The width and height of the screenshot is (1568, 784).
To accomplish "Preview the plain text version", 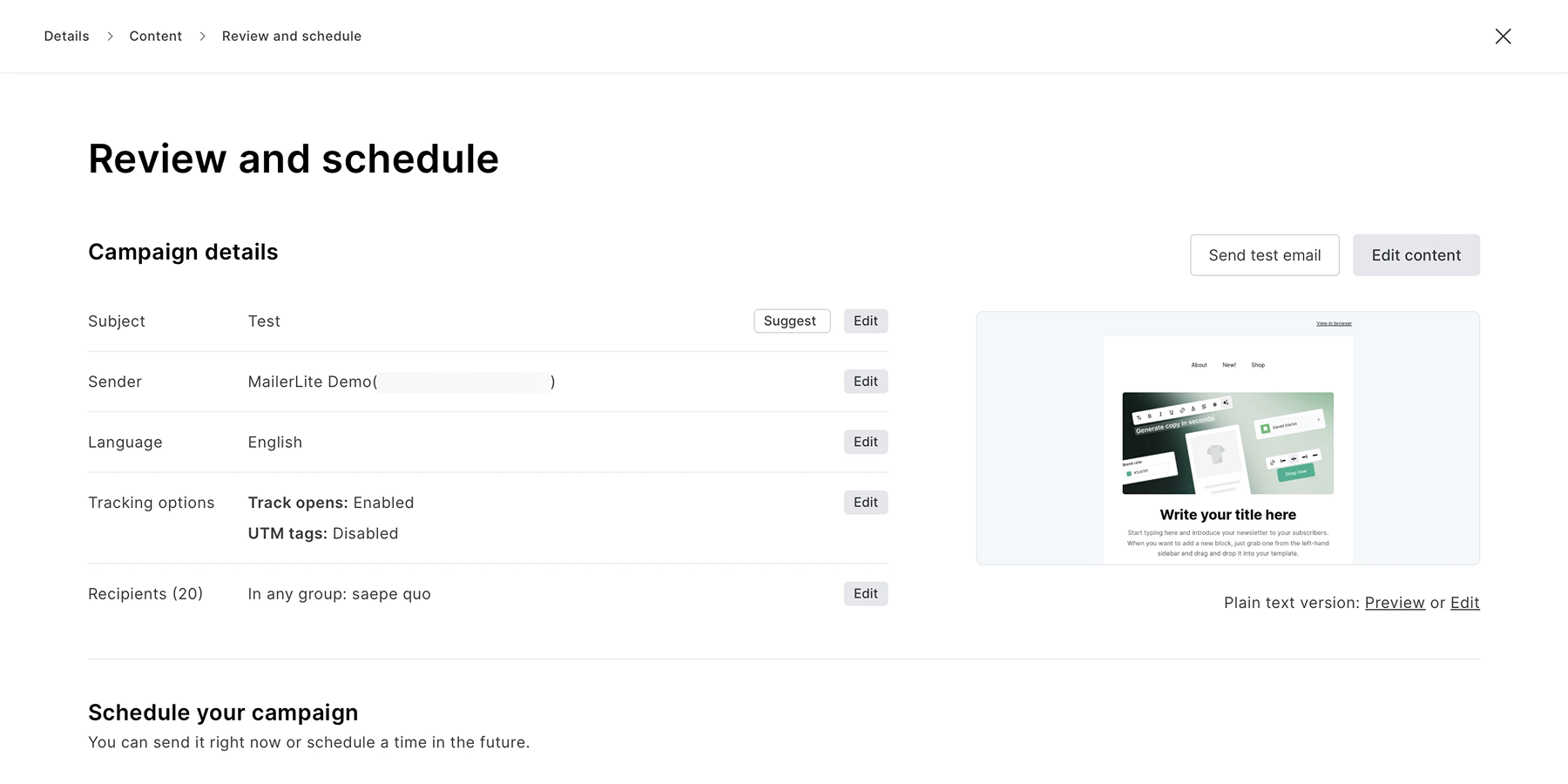I will coord(1395,602).
